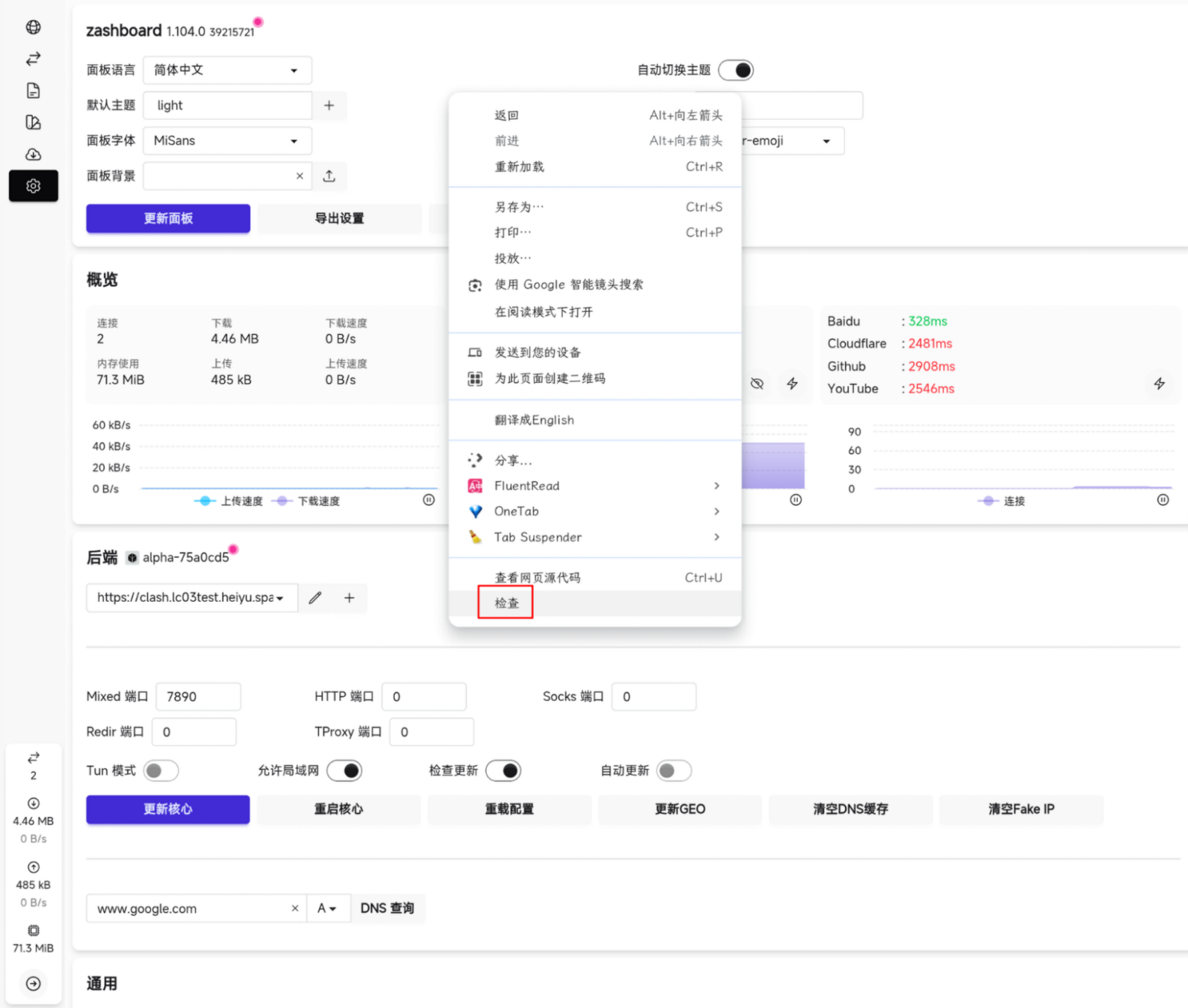Open the rules sidebar icon

click(33, 122)
